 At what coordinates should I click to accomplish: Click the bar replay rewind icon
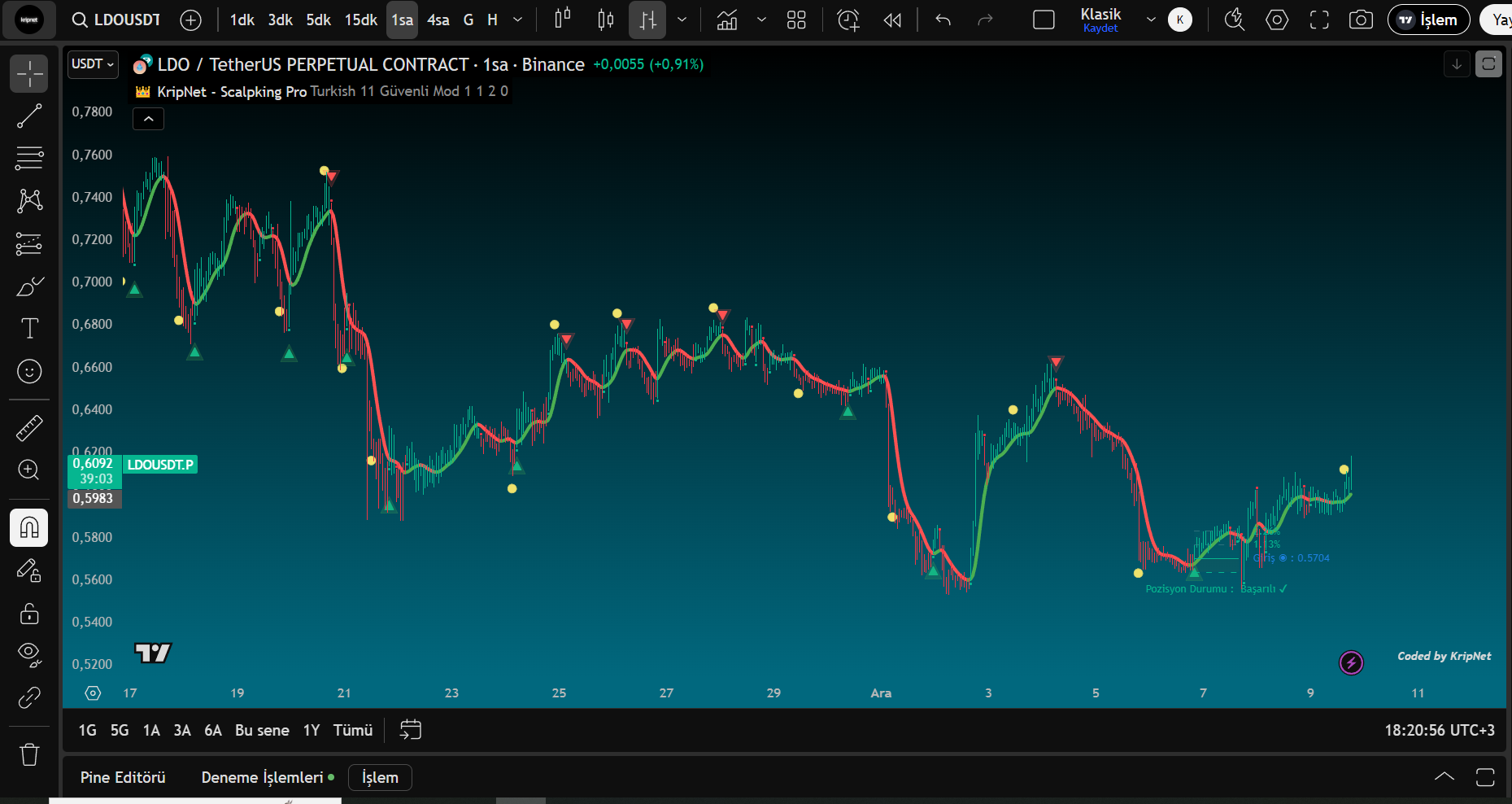pos(892,20)
